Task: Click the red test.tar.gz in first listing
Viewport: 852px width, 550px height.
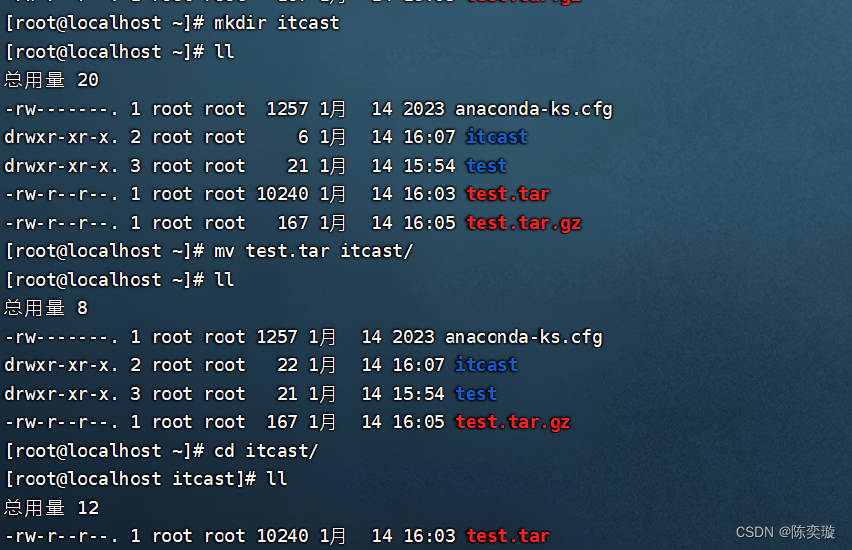Action: [x=524, y=223]
